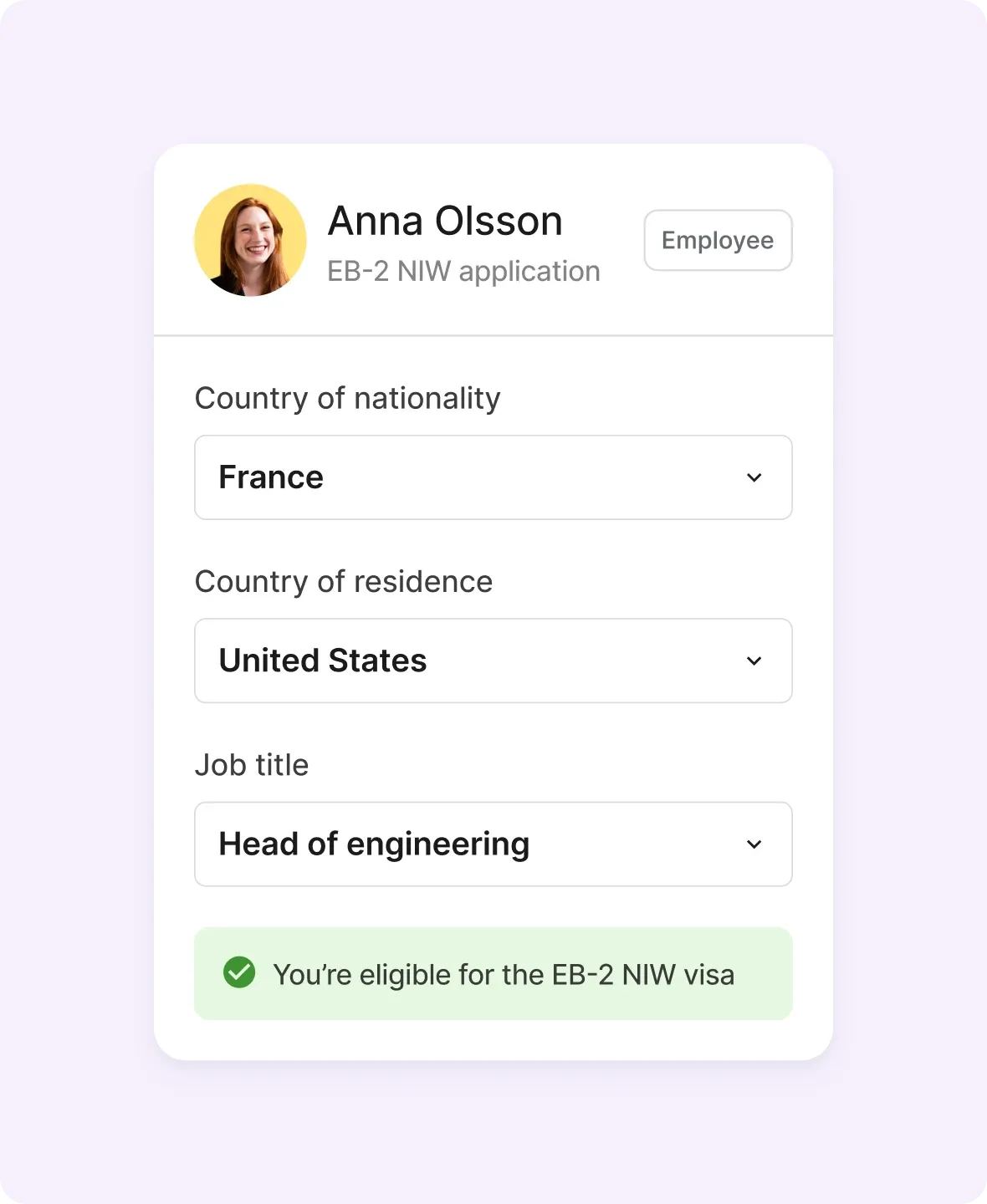Click the word Employee in the header badge
Screen dimensions: 987x1204
click(718, 241)
